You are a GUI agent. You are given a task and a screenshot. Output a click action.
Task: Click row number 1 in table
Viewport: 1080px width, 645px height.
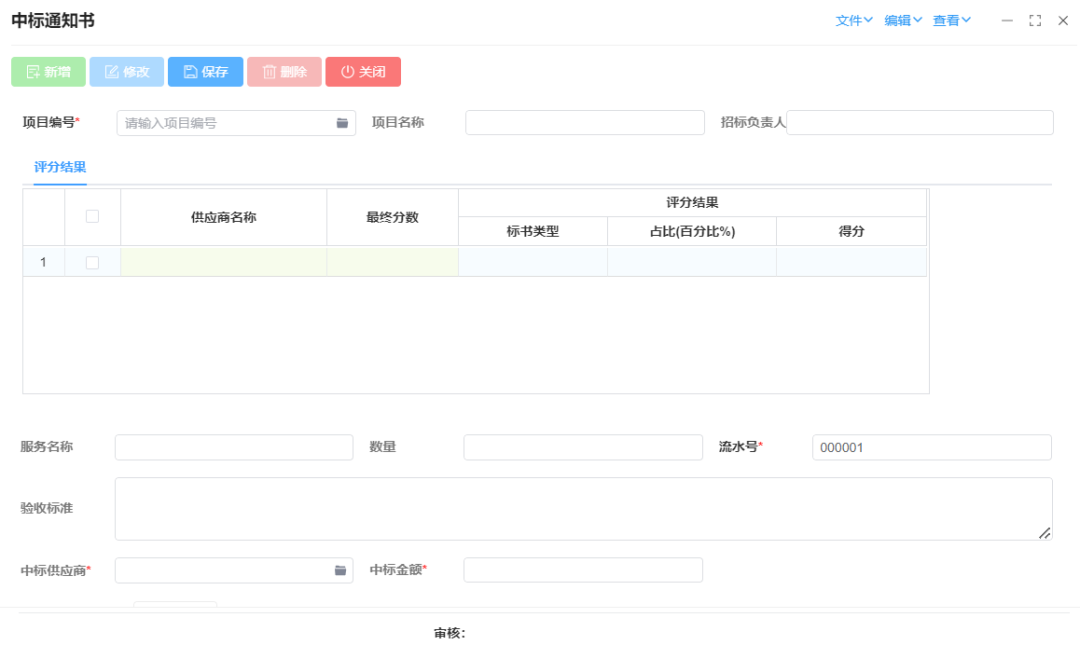coord(43,262)
